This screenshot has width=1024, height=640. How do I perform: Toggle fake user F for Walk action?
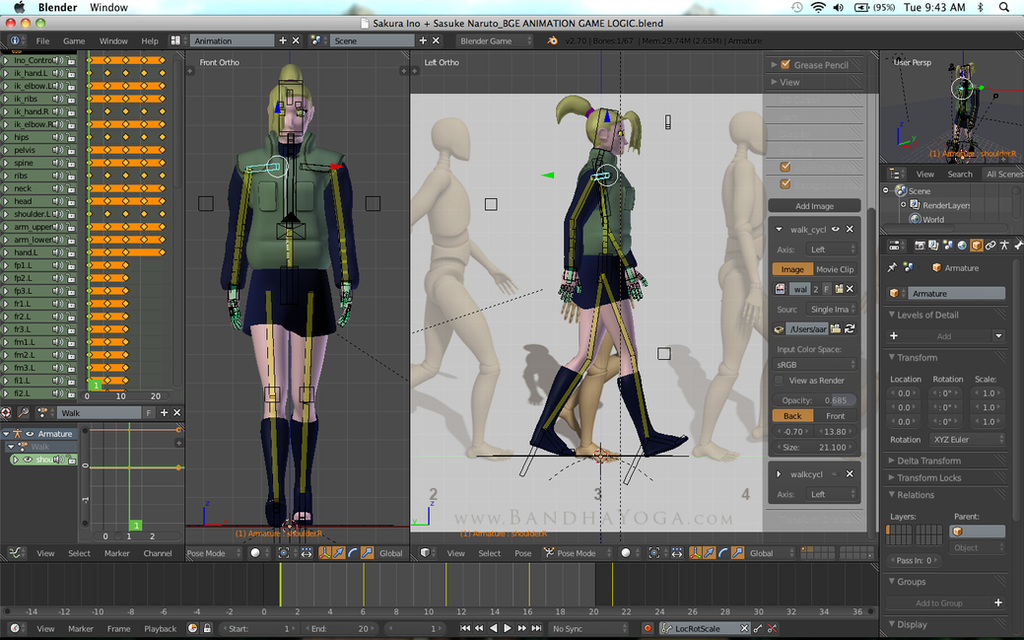click(x=149, y=413)
